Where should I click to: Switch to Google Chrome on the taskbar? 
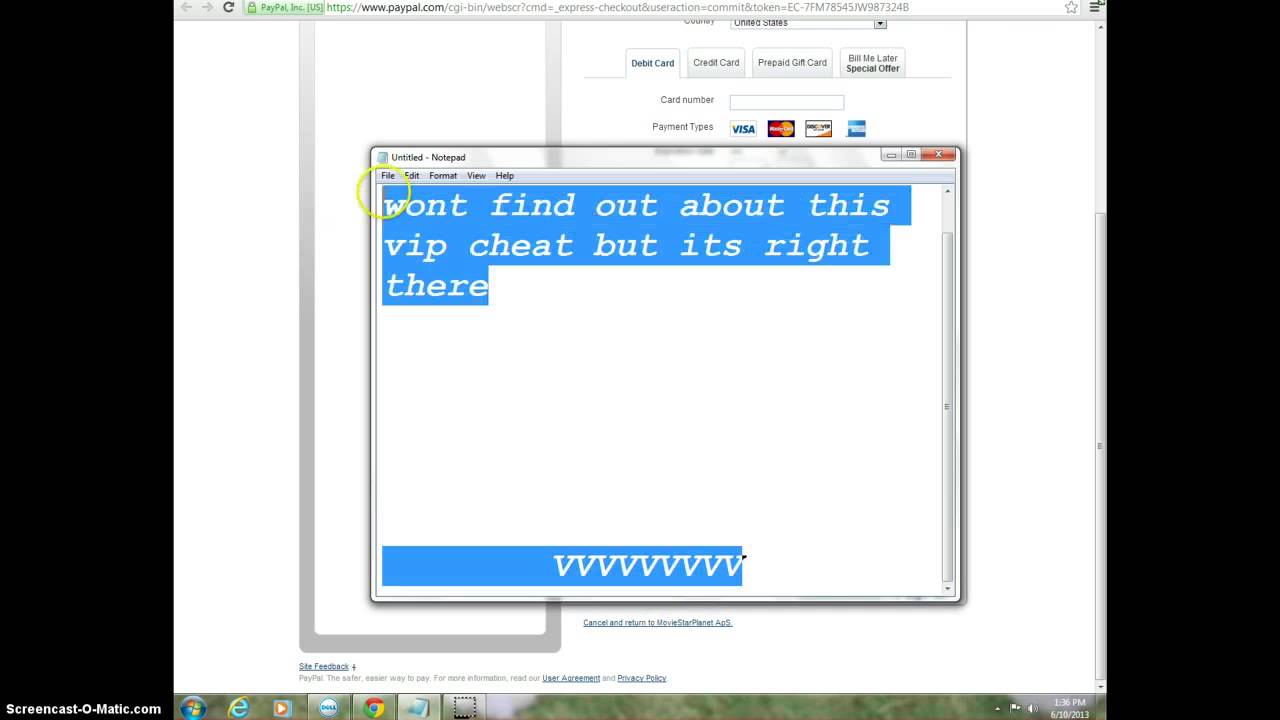point(374,708)
